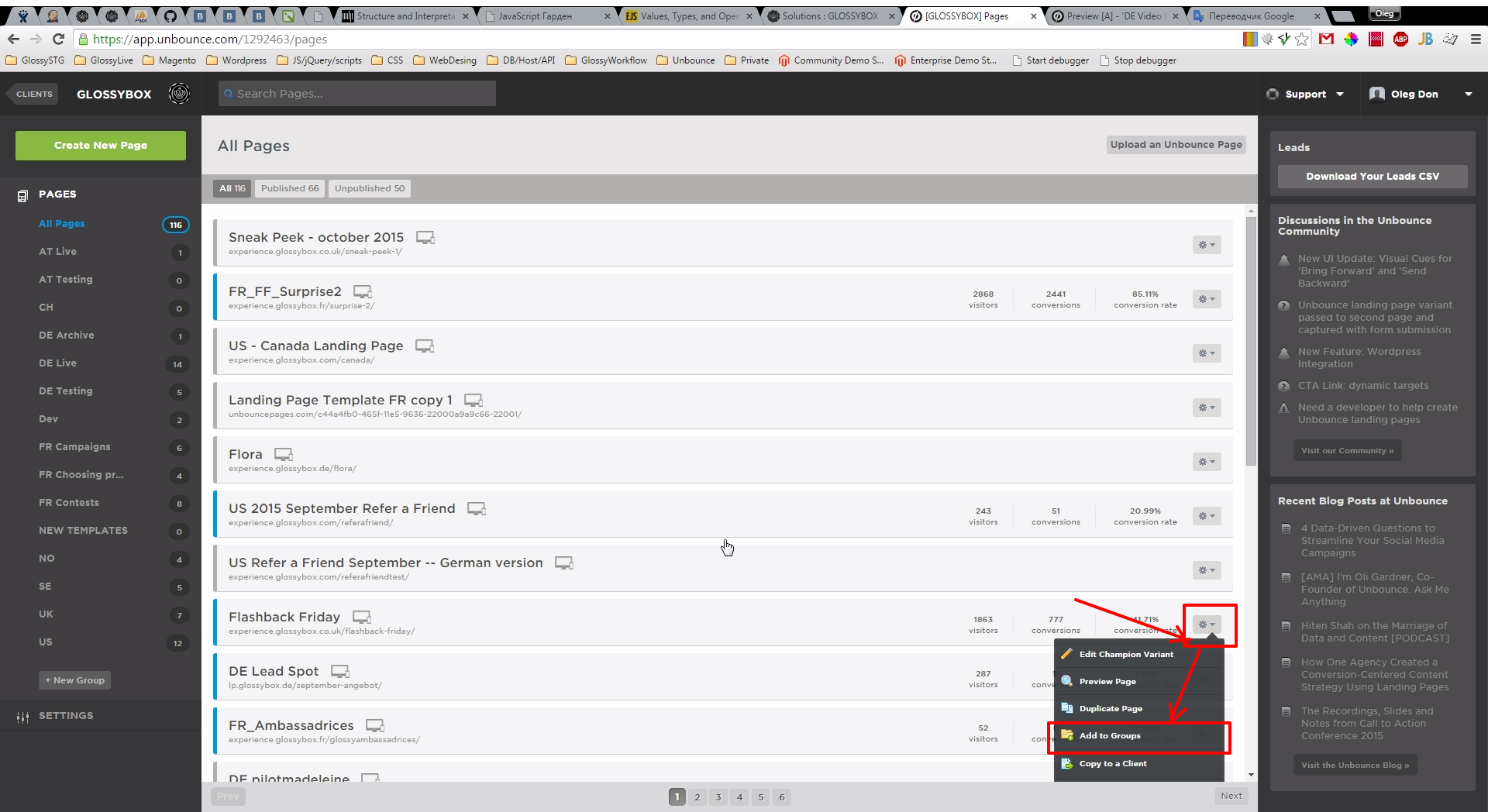The width and height of the screenshot is (1488, 812).
Task: Go back via CLIENTS button
Action: tap(33, 94)
